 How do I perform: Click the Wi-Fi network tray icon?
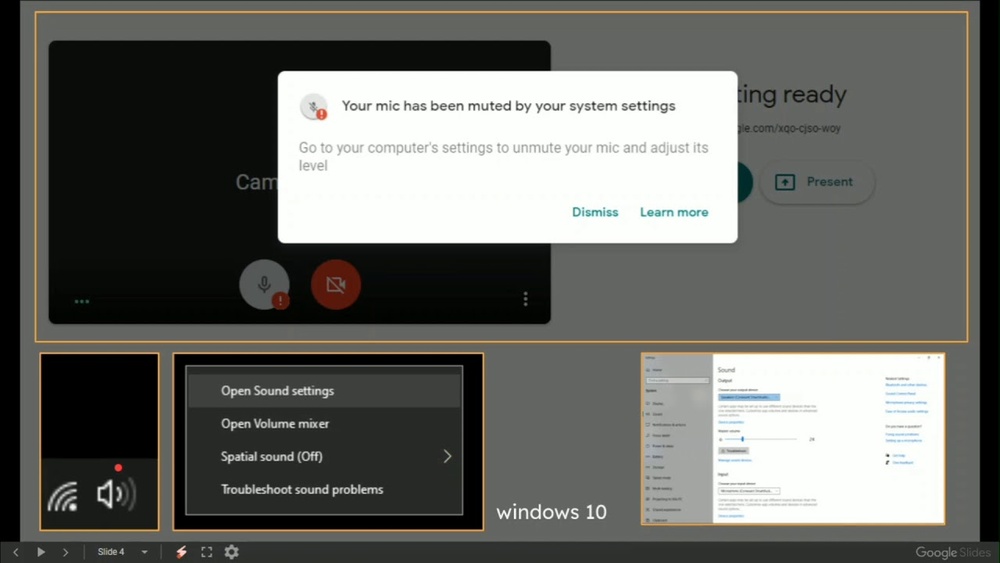(x=62, y=497)
